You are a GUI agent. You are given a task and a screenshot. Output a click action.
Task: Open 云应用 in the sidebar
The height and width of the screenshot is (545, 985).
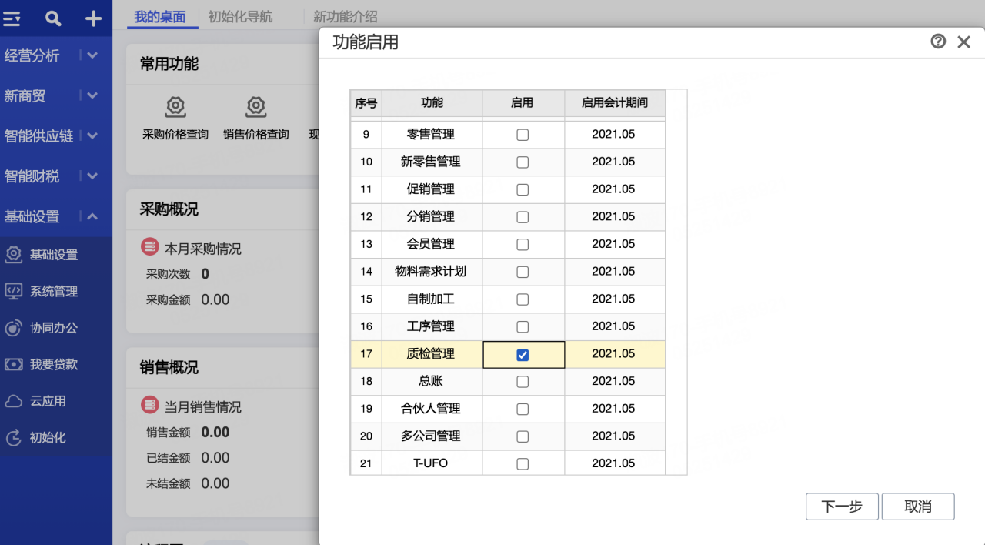[47, 401]
